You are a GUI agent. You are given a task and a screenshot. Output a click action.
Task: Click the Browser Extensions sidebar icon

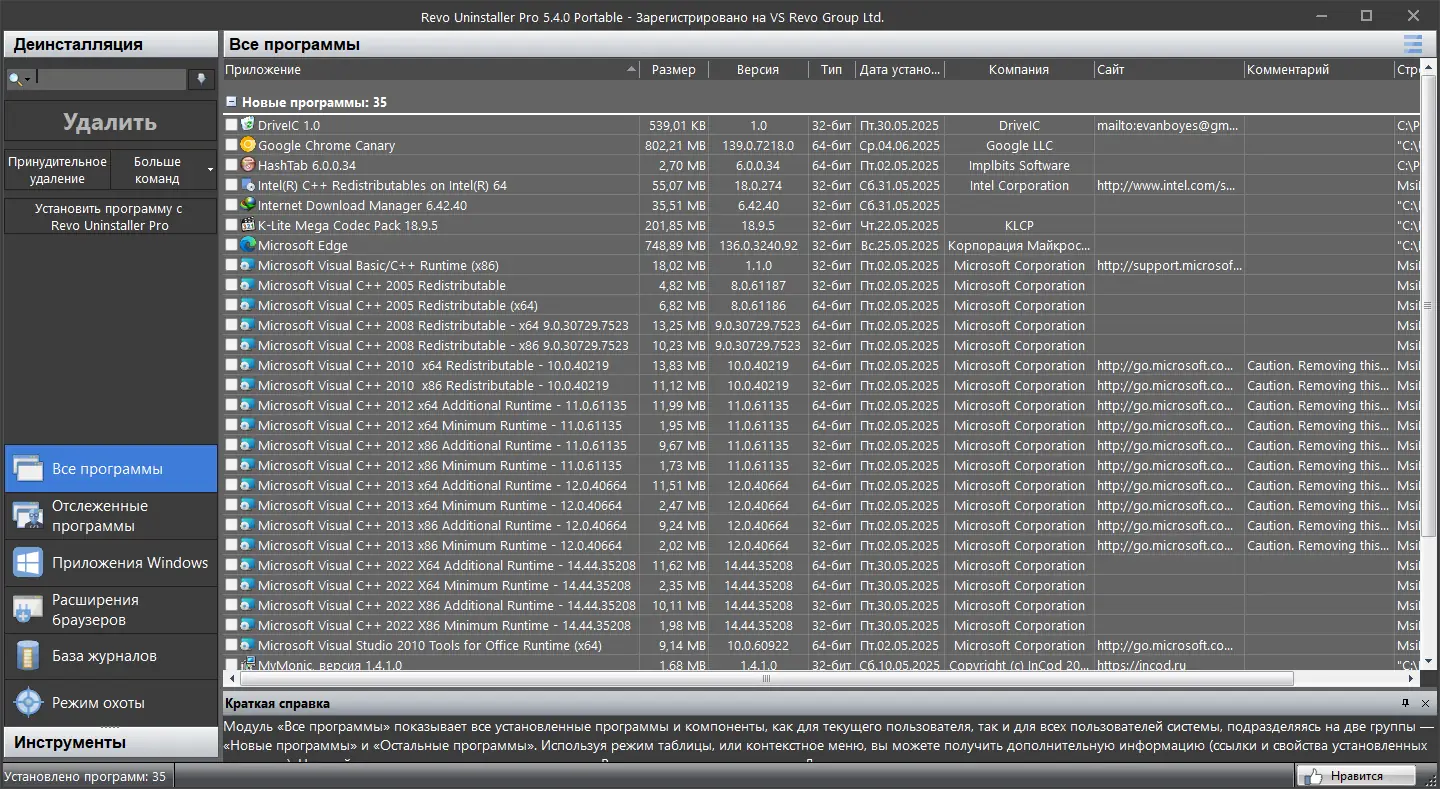point(27,610)
